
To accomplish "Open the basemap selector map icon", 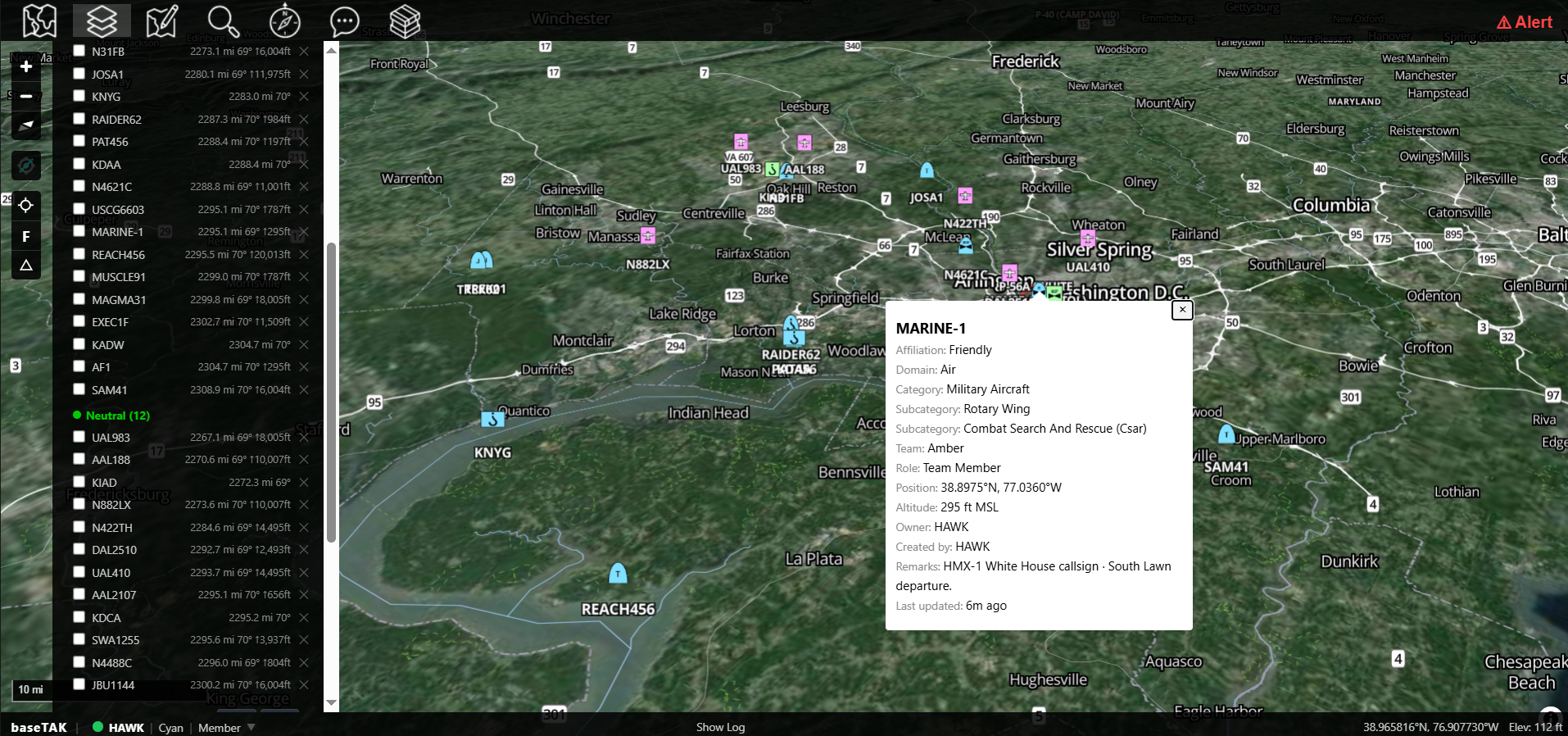I will coord(39,21).
